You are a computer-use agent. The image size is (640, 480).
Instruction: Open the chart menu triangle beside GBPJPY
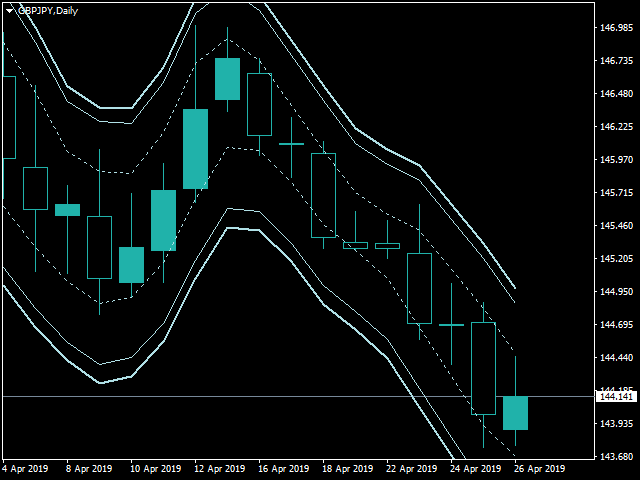coord(9,11)
